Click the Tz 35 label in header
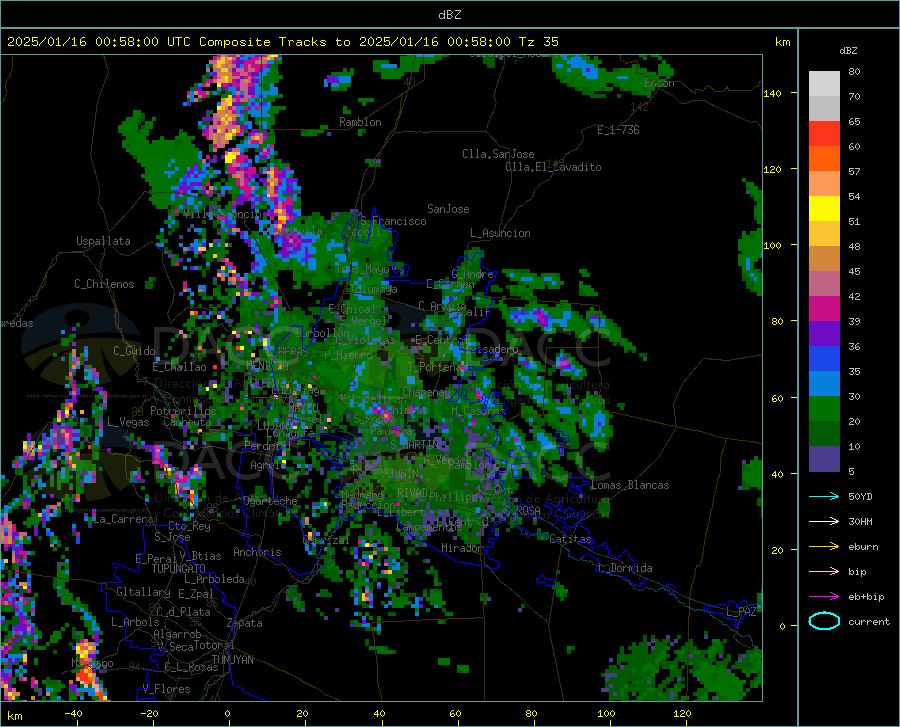The height and width of the screenshot is (727, 900). click(538, 42)
